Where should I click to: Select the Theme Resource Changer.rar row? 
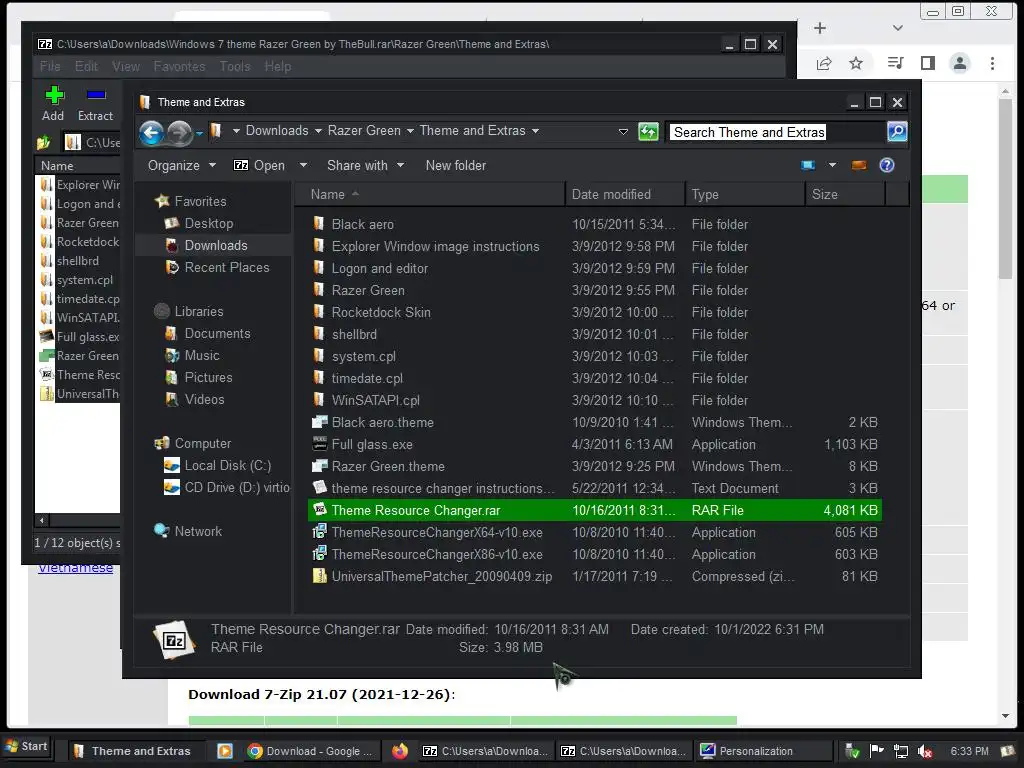pyautogui.click(x=595, y=510)
